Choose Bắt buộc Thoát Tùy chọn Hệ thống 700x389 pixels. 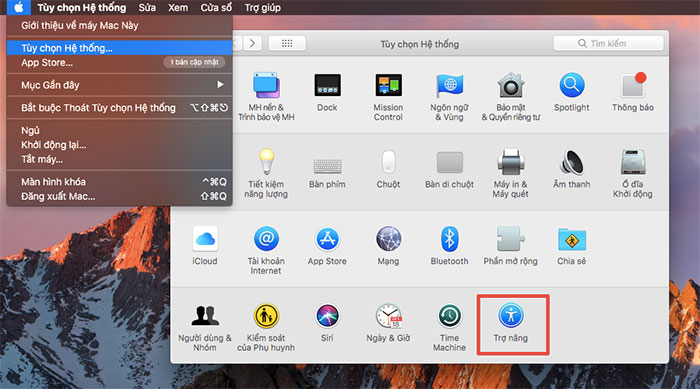pos(120,108)
